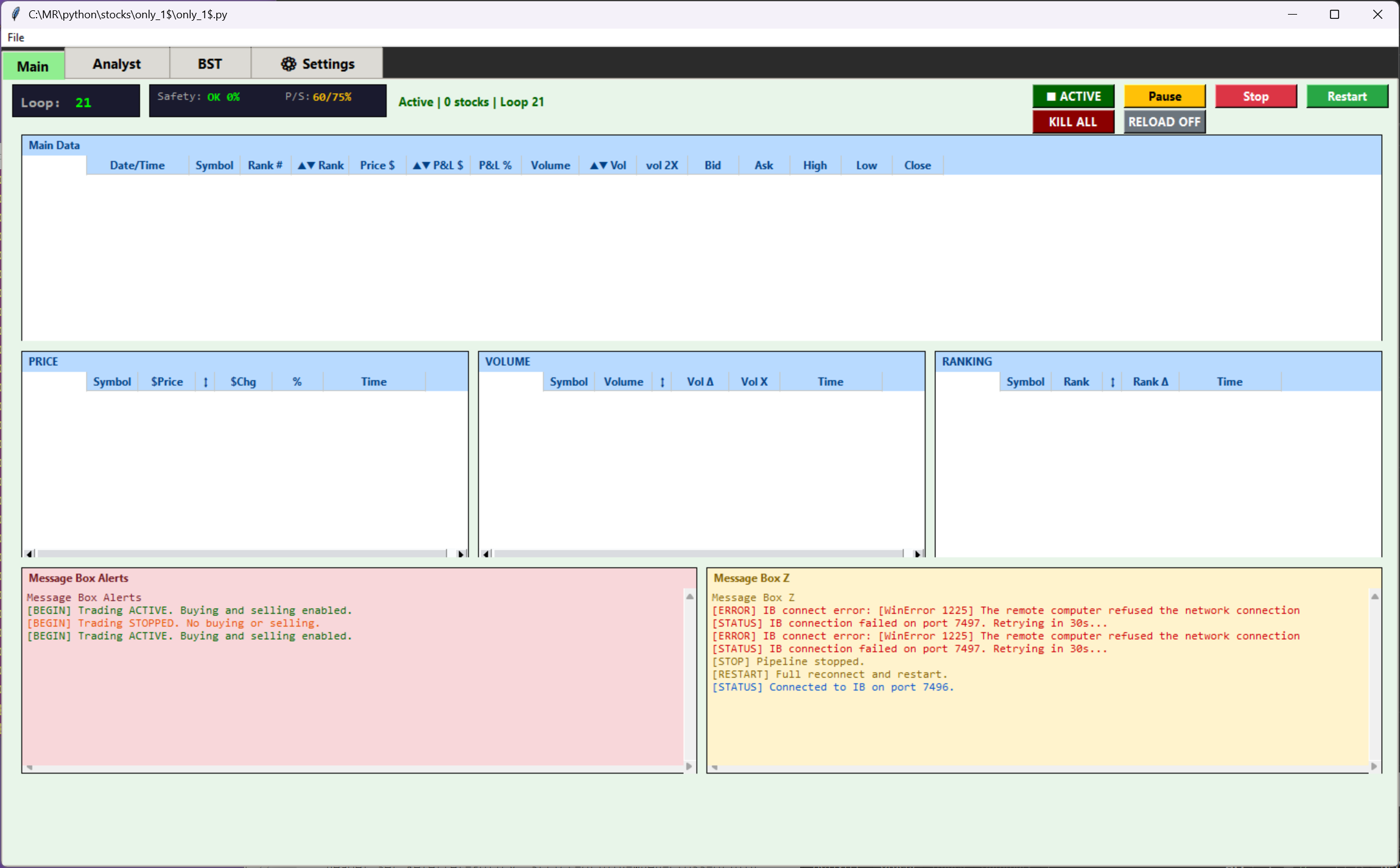
Task: Click the $Chg column header
Action: point(243,382)
